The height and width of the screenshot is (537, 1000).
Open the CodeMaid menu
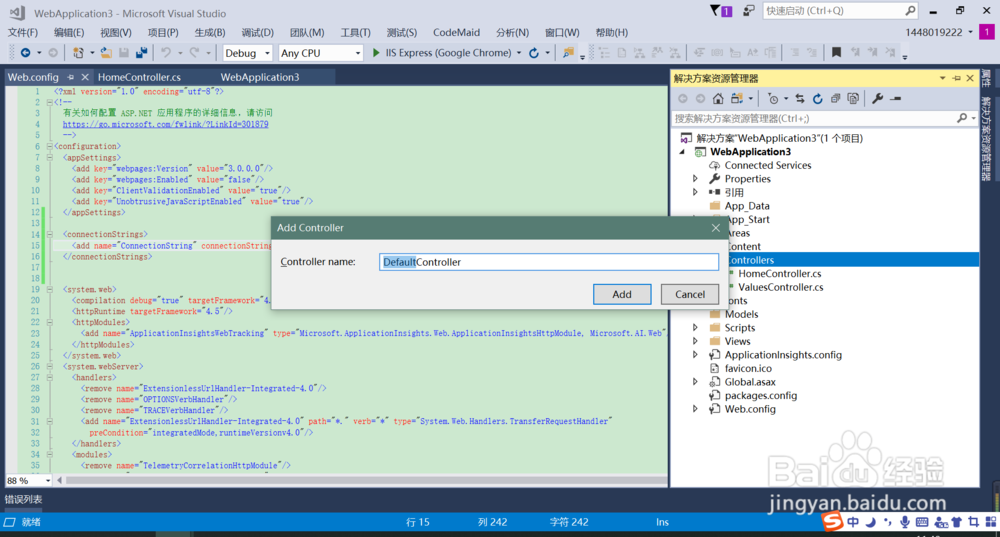[457, 32]
